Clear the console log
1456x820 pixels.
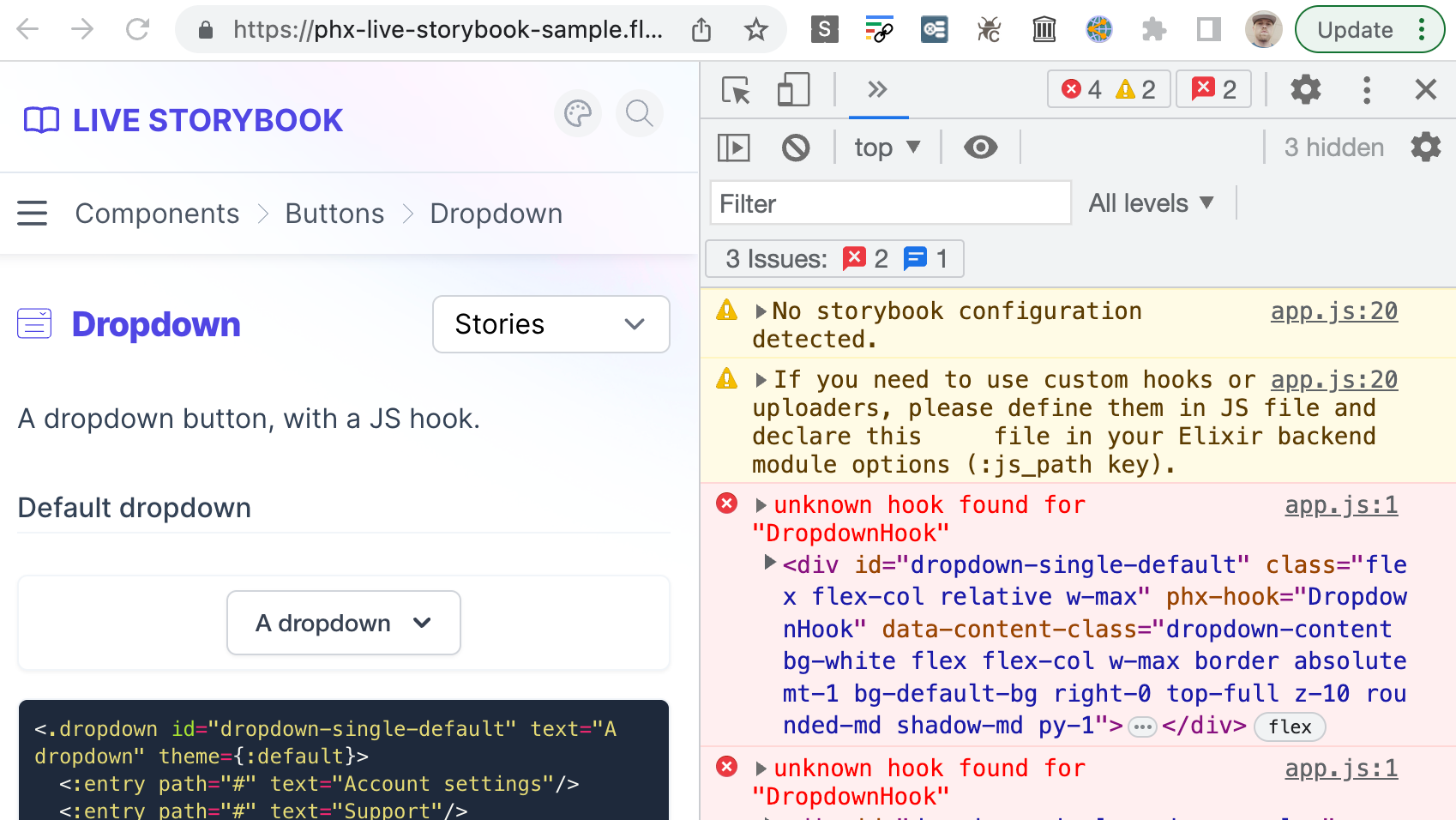pos(796,147)
